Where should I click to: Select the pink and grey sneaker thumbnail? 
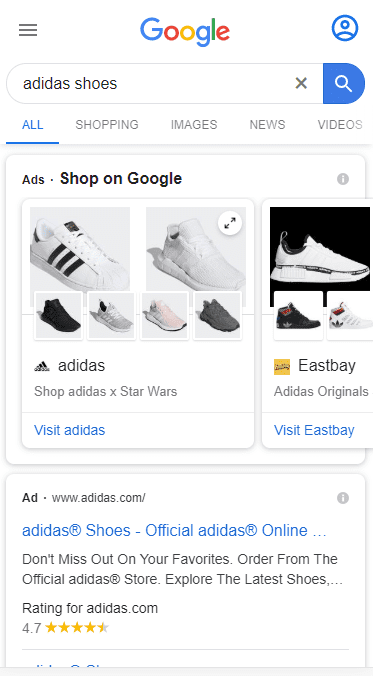(164, 316)
